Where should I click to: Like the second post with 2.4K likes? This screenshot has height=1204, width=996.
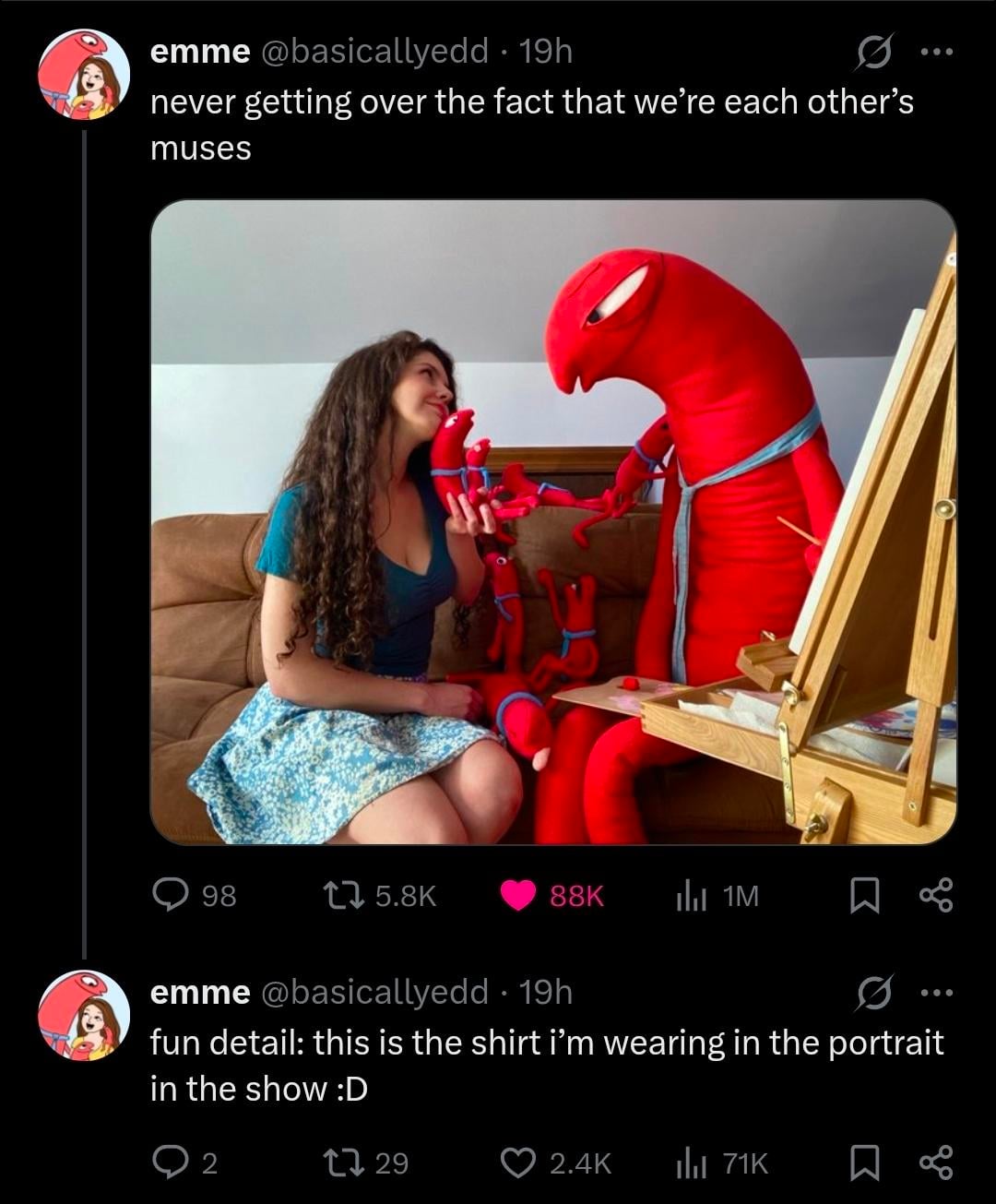pyautogui.click(x=515, y=1162)
